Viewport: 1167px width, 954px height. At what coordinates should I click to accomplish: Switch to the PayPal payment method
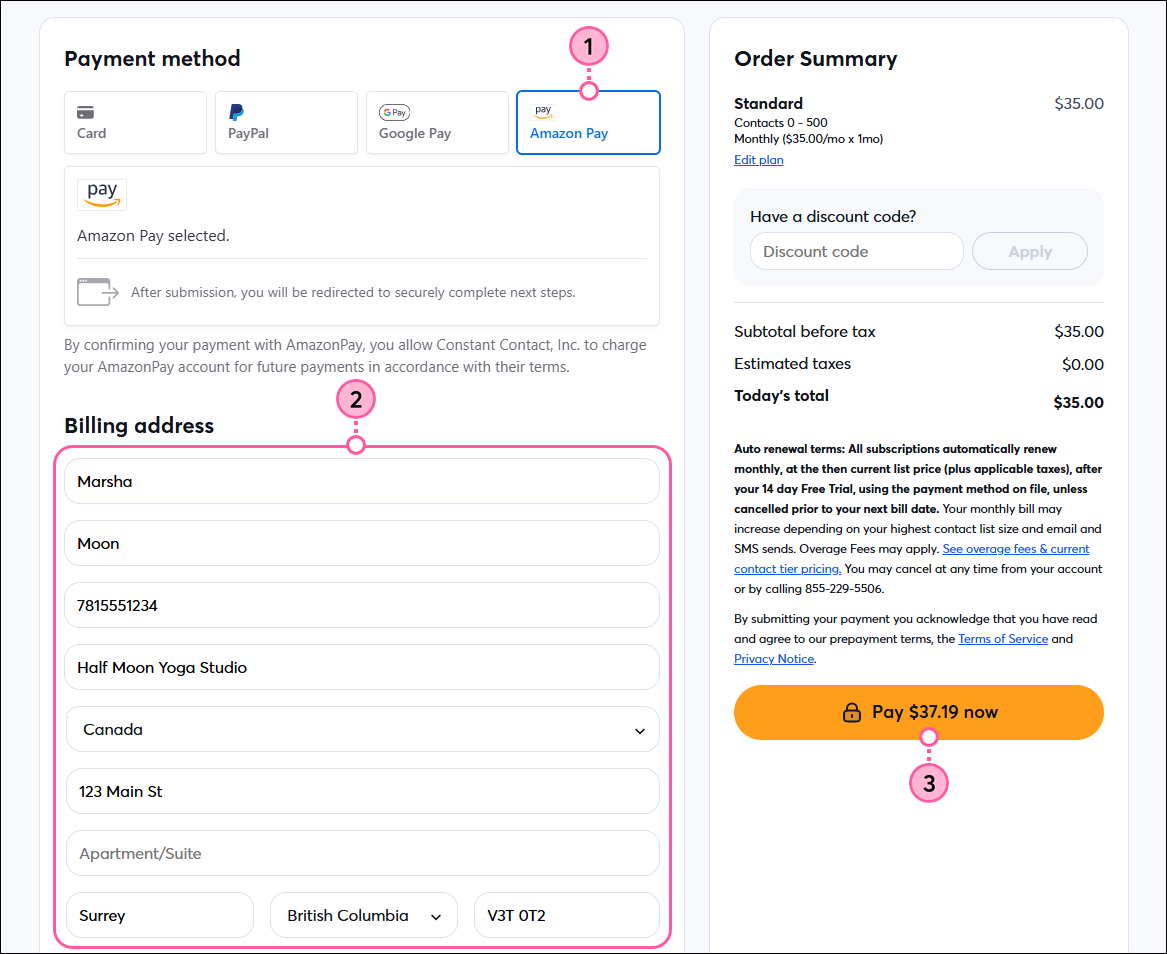point(286,122)
